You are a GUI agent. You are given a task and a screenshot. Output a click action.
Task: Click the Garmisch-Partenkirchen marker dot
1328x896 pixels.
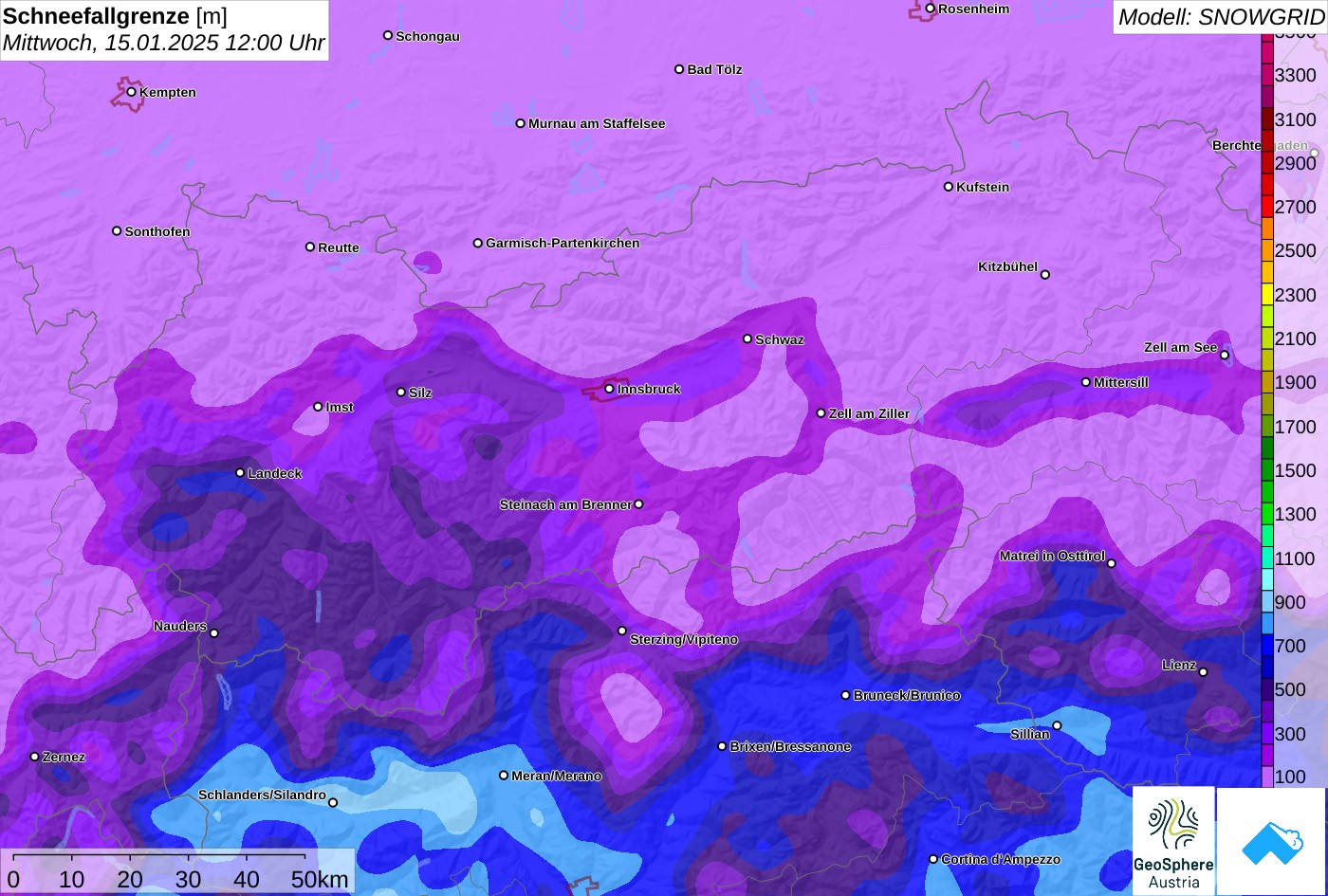478,243
